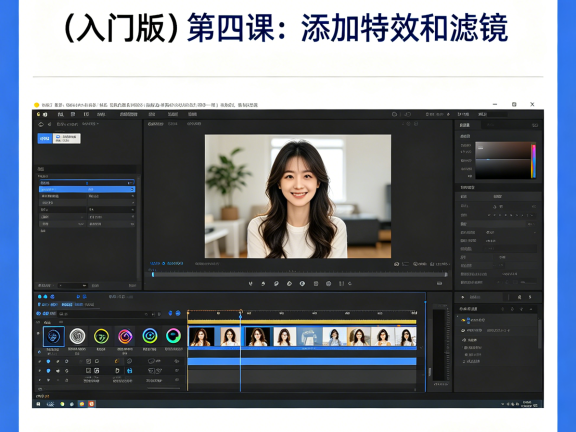The width and height of the screenshot is (576, 432).
Task: Switch to the second tab above preview
Action: [173, 124]
